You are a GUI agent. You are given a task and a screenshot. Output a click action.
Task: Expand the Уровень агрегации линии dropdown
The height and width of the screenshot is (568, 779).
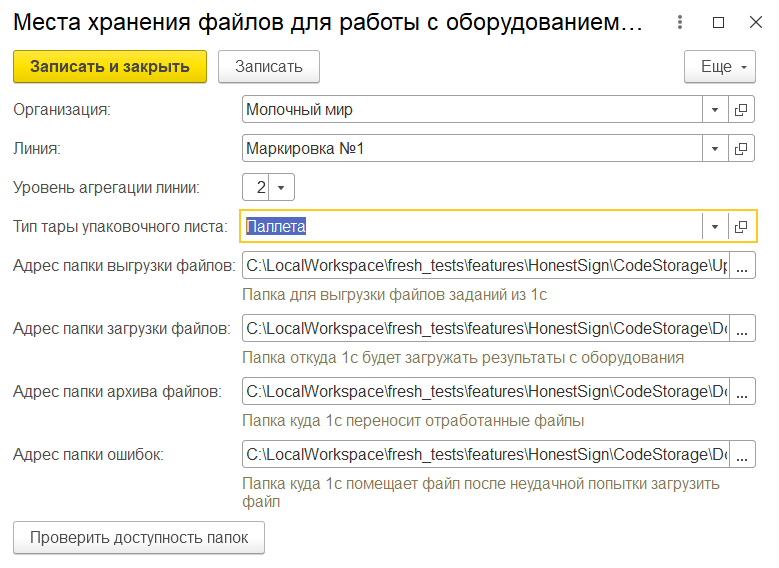click(281, 187)
